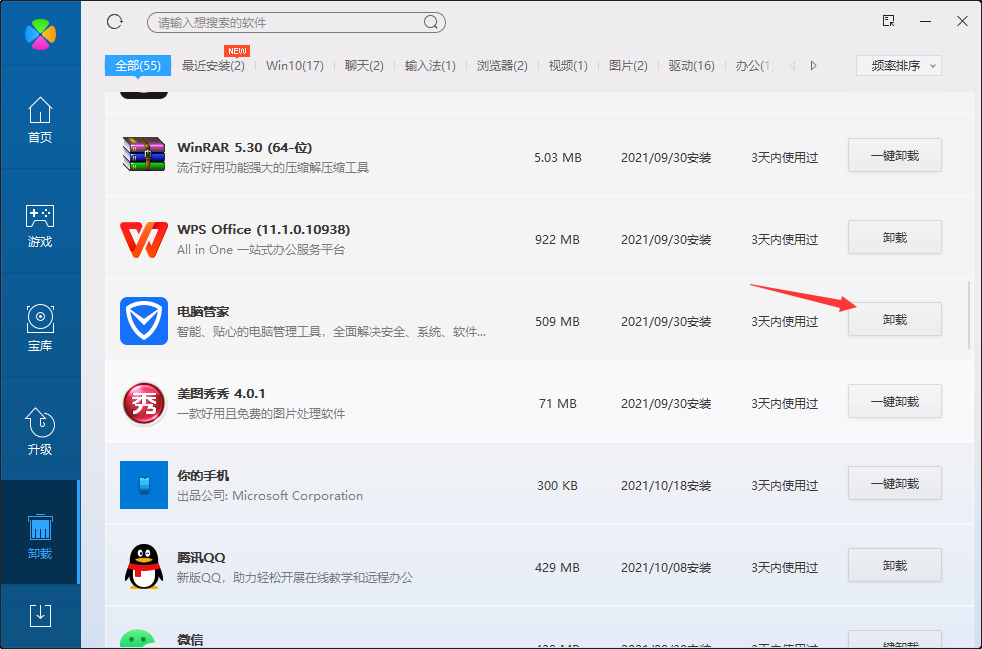Select the WinRAR 5.30 (64-位) title
The image size is (982, 649).
click(244, 148)
